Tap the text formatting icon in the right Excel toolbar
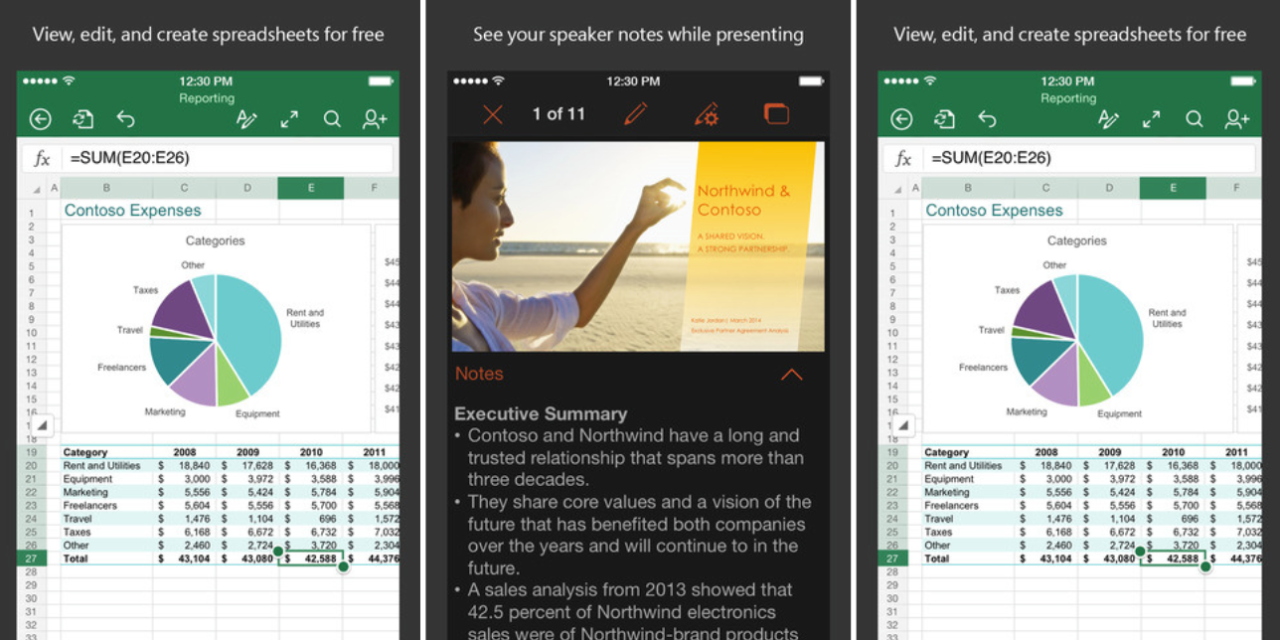This screenshot has width=1280, height=640. [x=1108, y=120]
